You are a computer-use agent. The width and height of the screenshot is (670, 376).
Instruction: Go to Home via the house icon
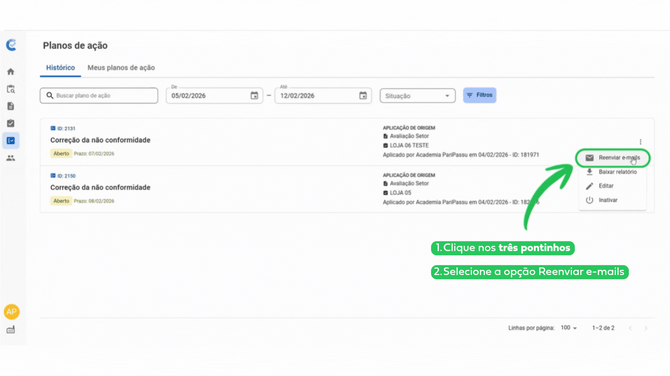click(11, 71)
